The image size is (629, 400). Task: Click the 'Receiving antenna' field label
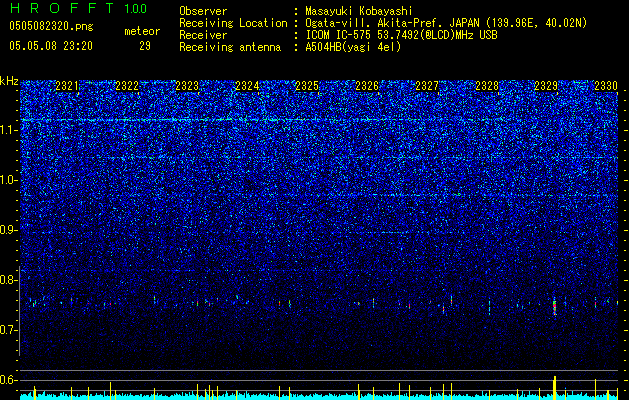230,47
